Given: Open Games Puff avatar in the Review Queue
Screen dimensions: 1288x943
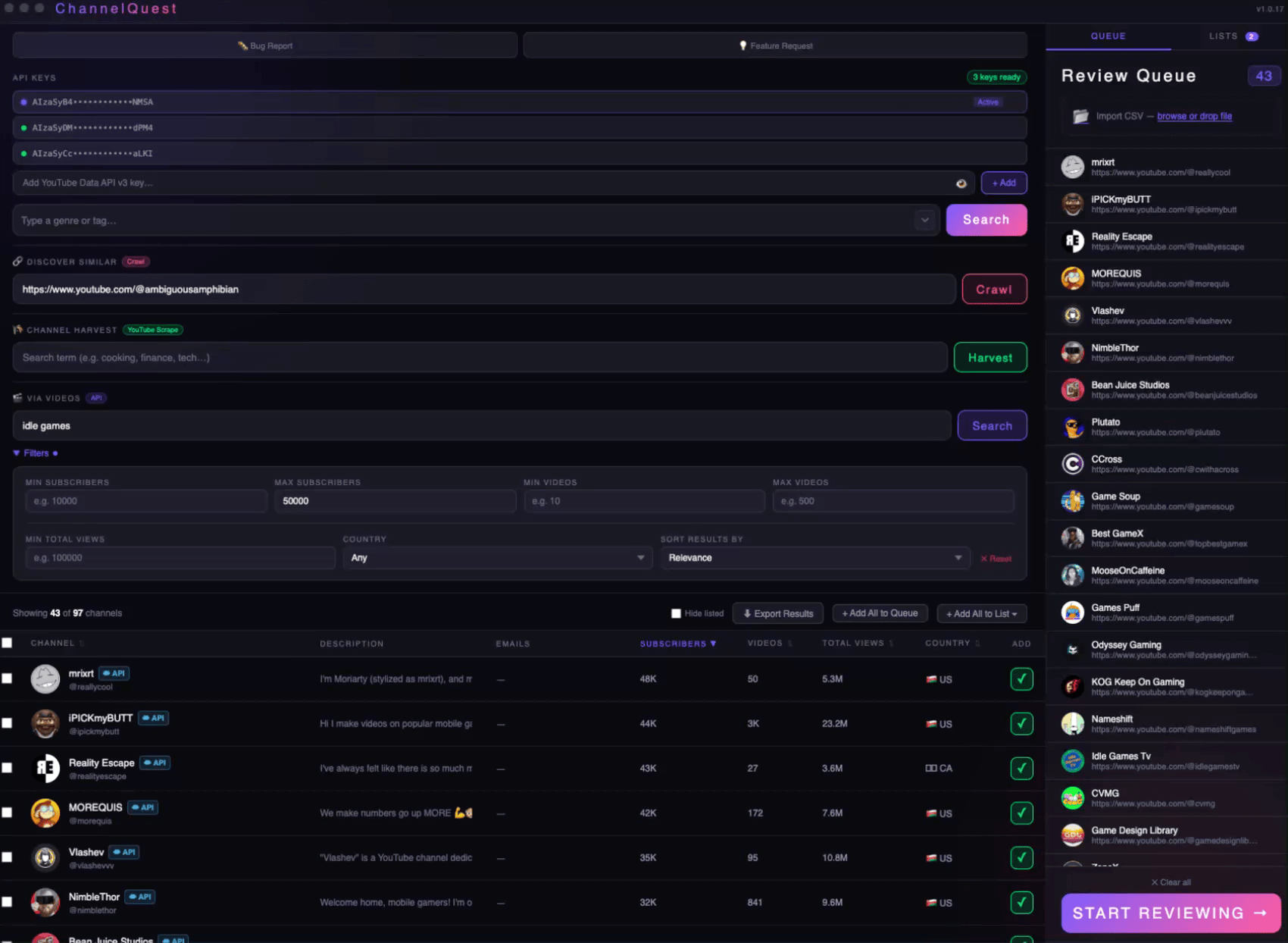Looking at the screenshot, I should point(1072,612).
